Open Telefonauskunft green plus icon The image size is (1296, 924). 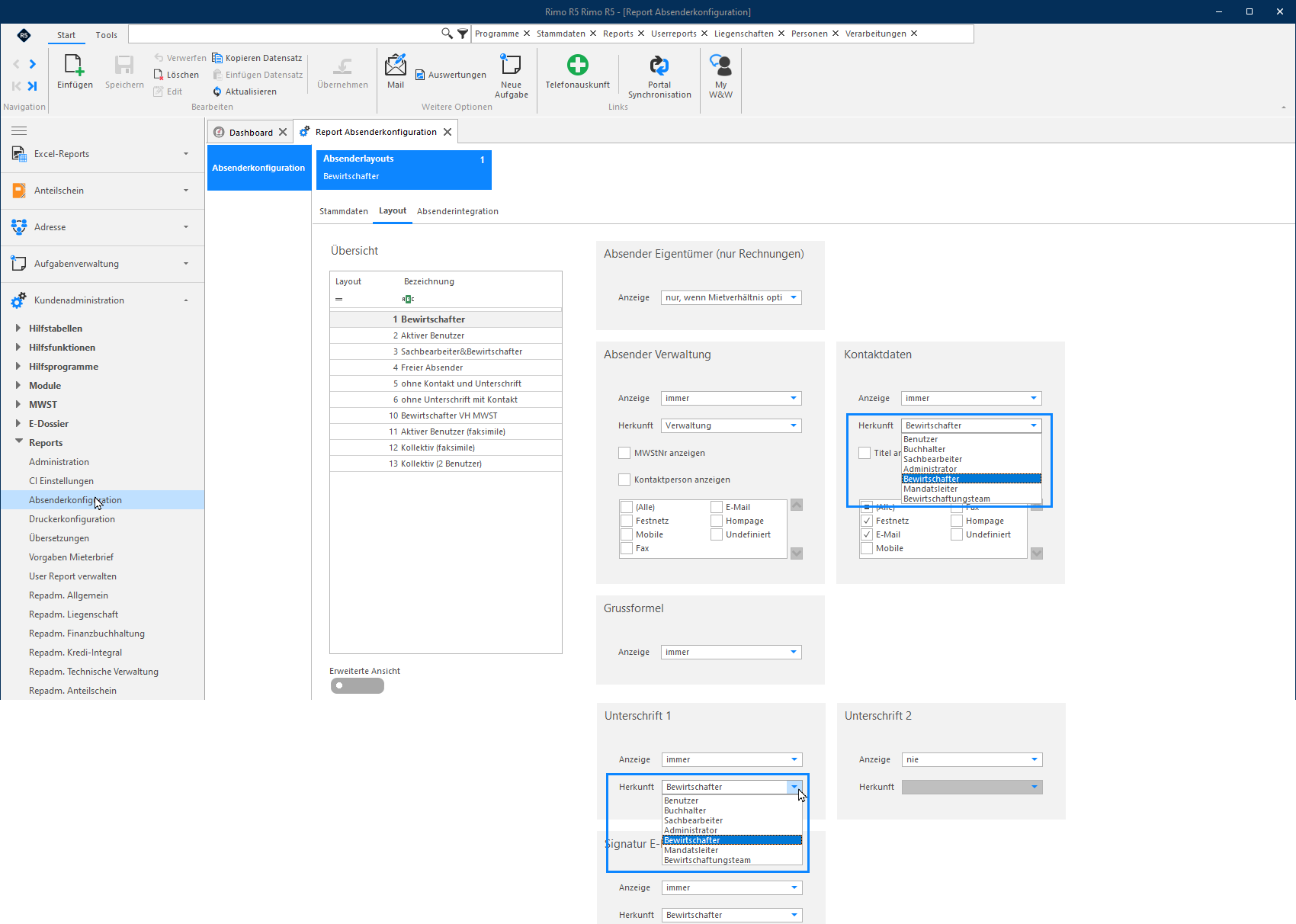click(578, 66)
